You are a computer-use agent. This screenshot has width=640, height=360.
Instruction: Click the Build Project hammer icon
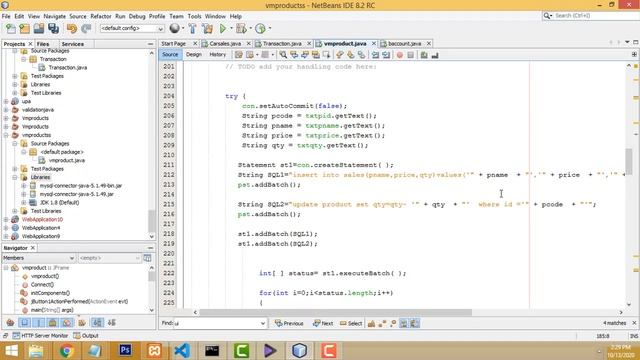(x=193, y=29)
